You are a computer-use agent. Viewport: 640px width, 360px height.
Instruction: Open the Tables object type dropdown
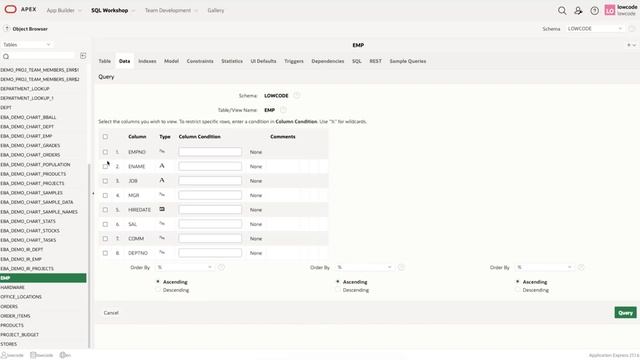pos(27,44)
